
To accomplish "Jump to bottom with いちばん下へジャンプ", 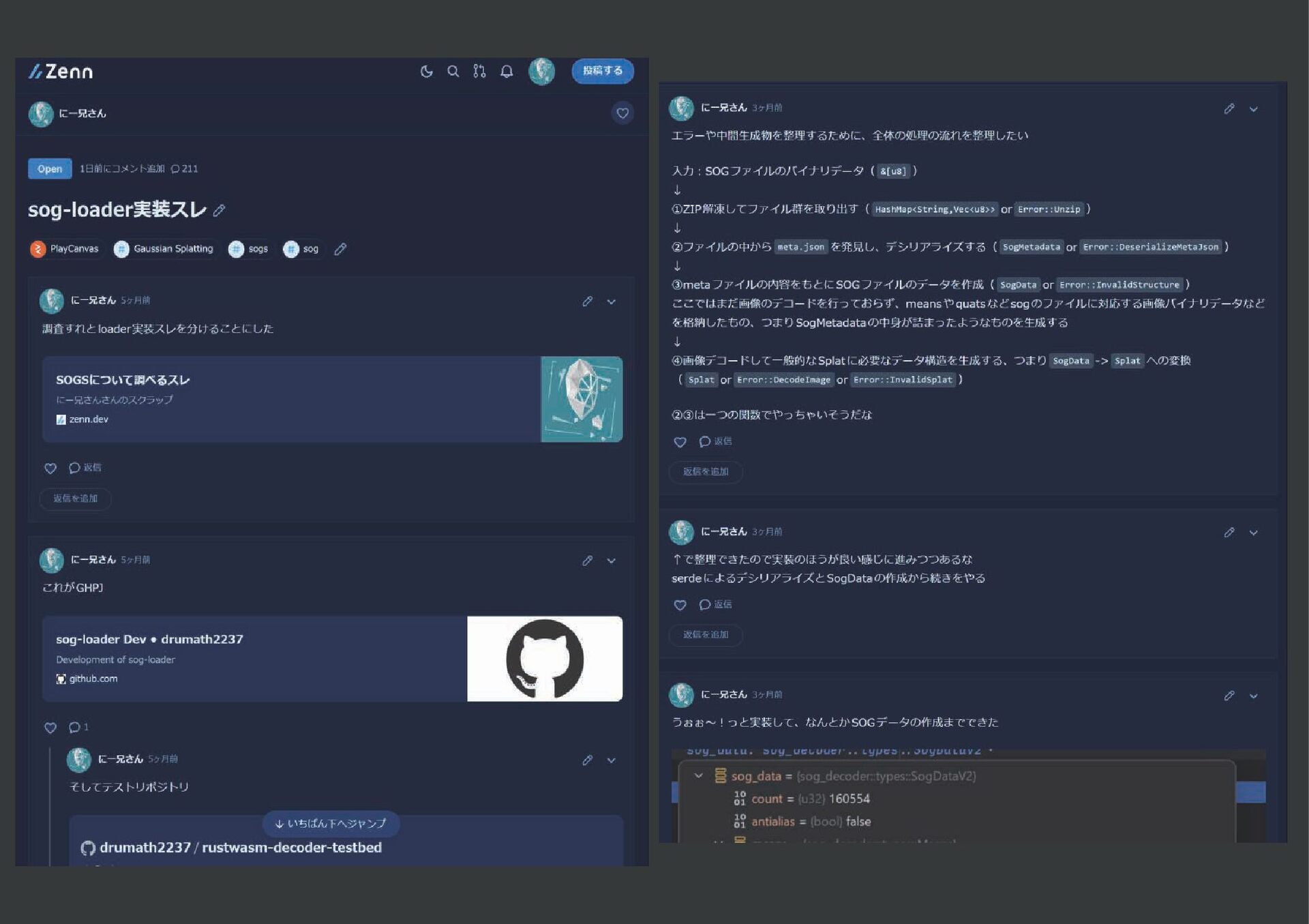I will tap(331, 824).
